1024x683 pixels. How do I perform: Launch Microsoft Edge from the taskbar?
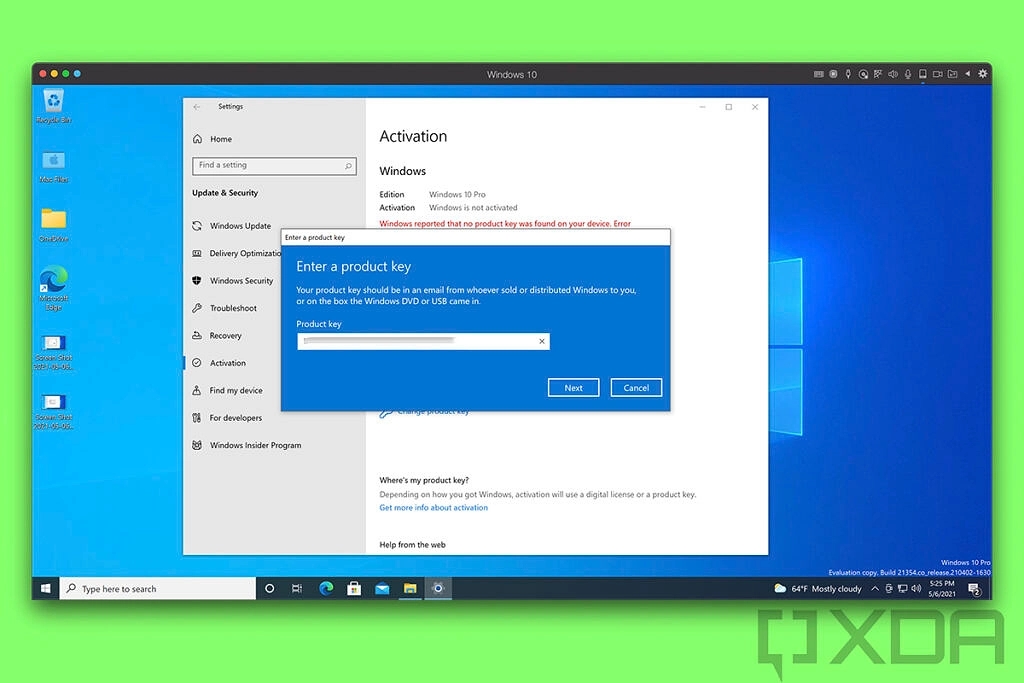coord(326,589)
